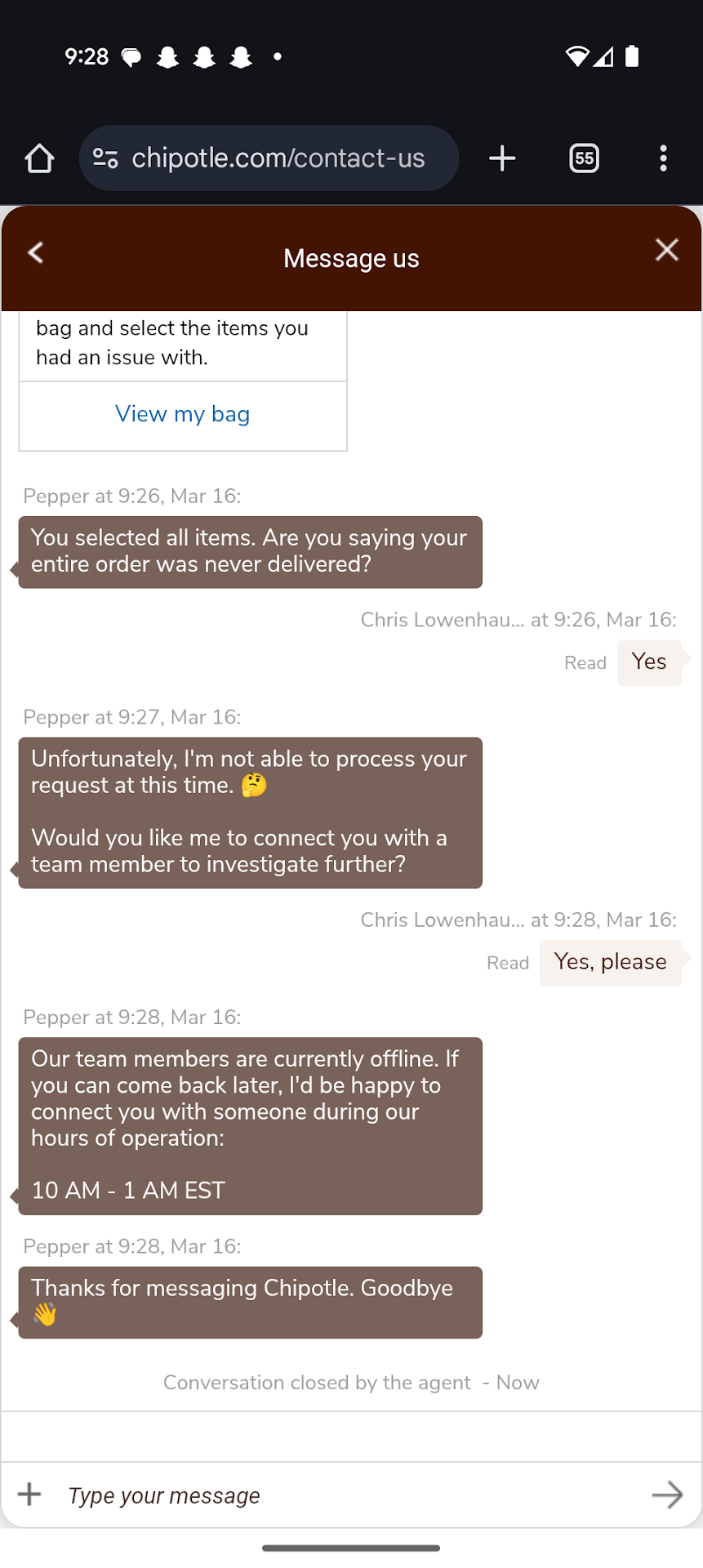Open the browser three-dot menu
Image resolution: width=703 pixels, height=1568 pixels.
click(x=663, y=158)
